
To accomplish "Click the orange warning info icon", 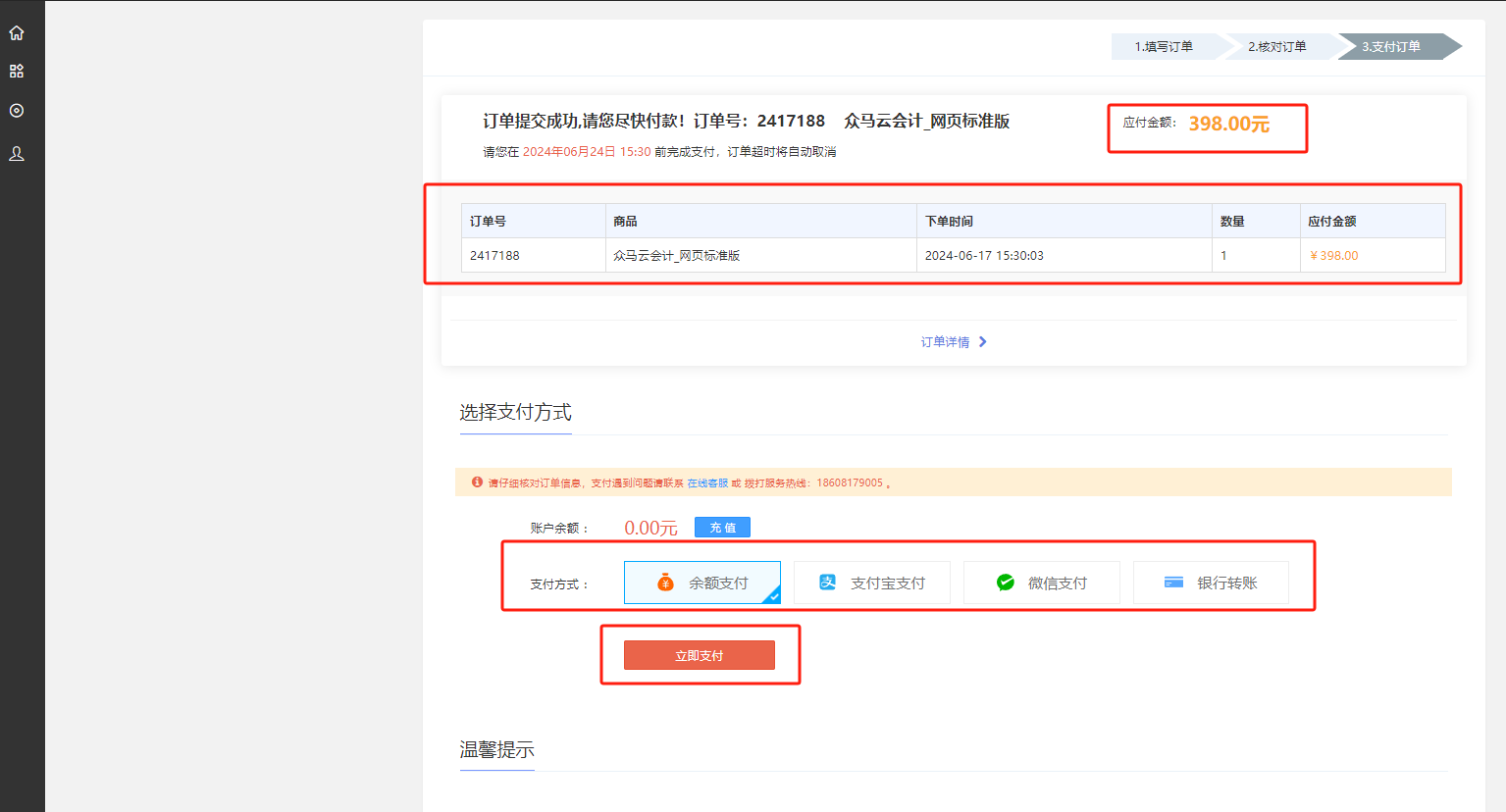I will (x=477, y=482).
